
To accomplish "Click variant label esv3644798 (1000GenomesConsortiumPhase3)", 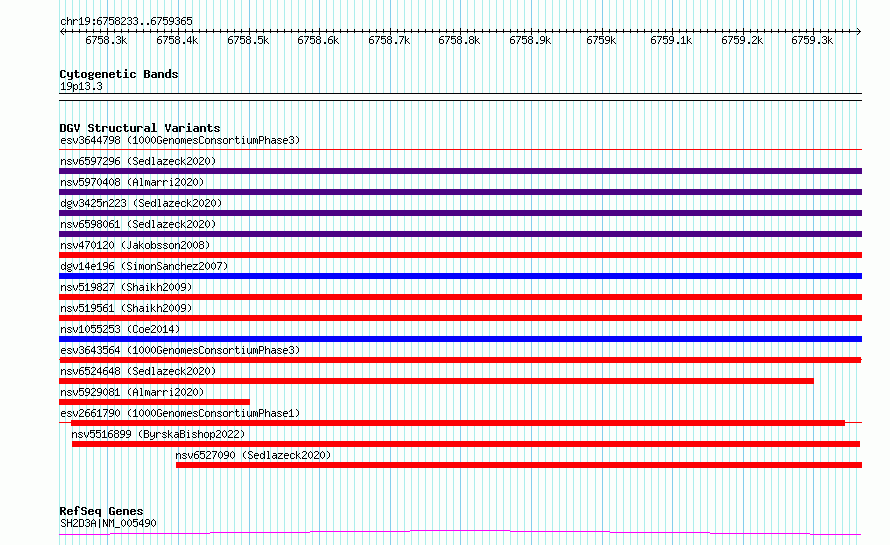I will [180, 140].
